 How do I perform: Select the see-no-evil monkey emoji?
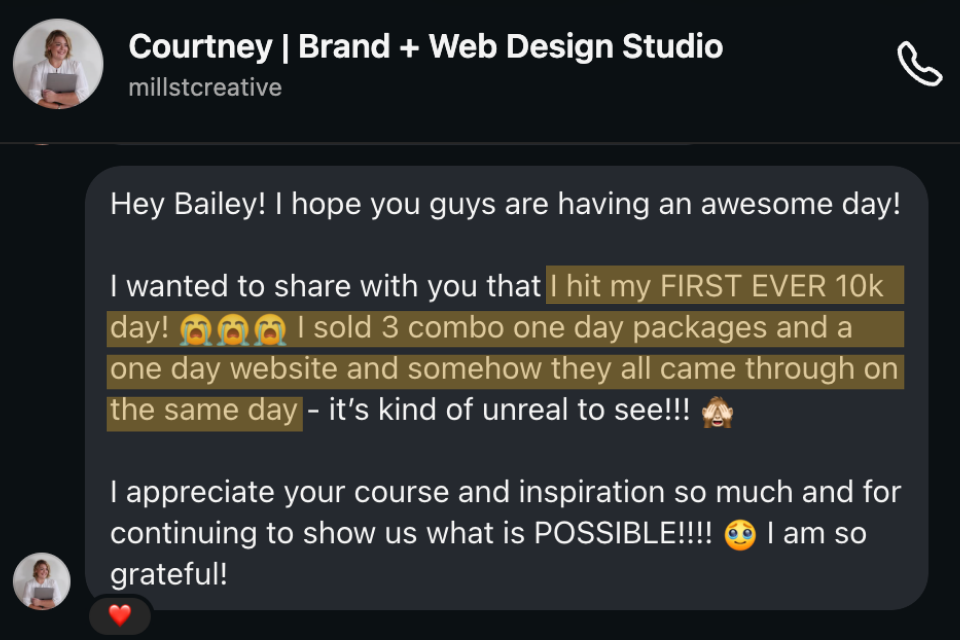click(718, 412)
